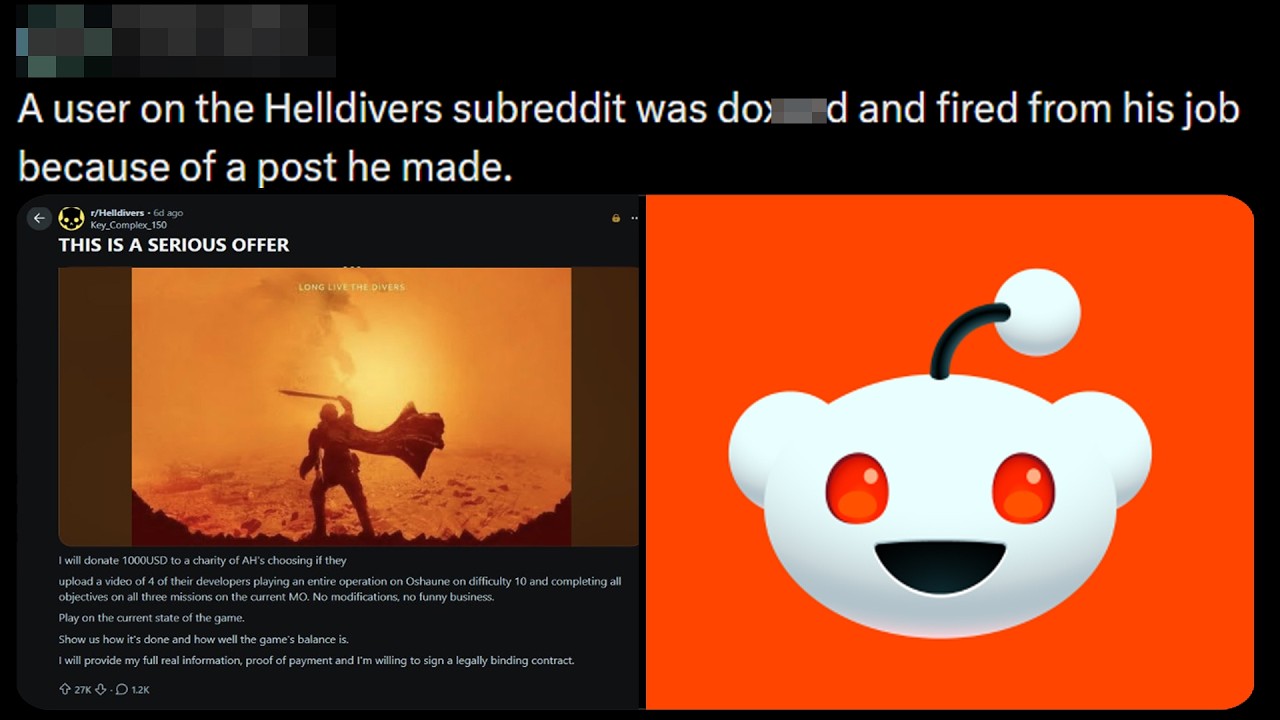Click the blurred tweet author profile
Viewport: 1280px width, 720px height.
(x=176, y=40)
